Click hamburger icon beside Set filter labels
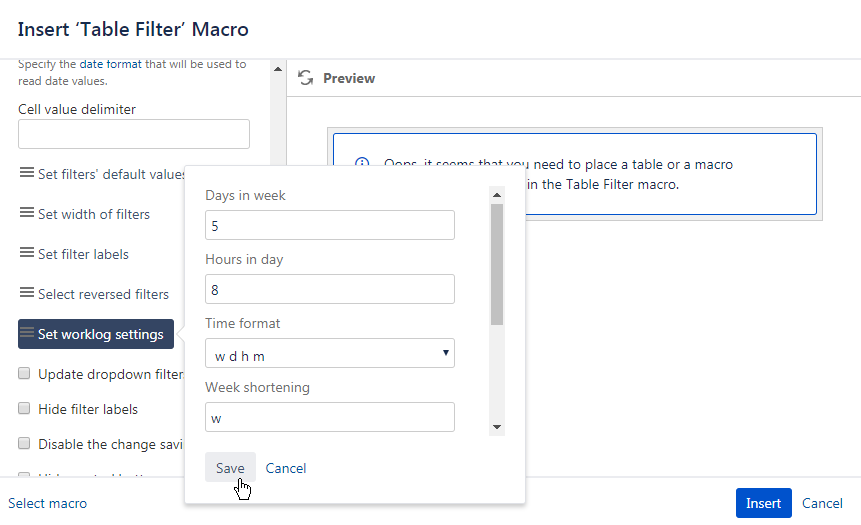Image resolution: width=861 pixels, height=525 pixels. [x=27, y=253]
